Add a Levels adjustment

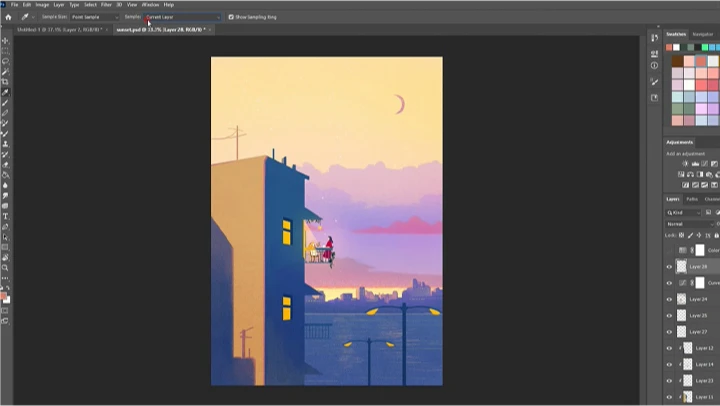695,164
